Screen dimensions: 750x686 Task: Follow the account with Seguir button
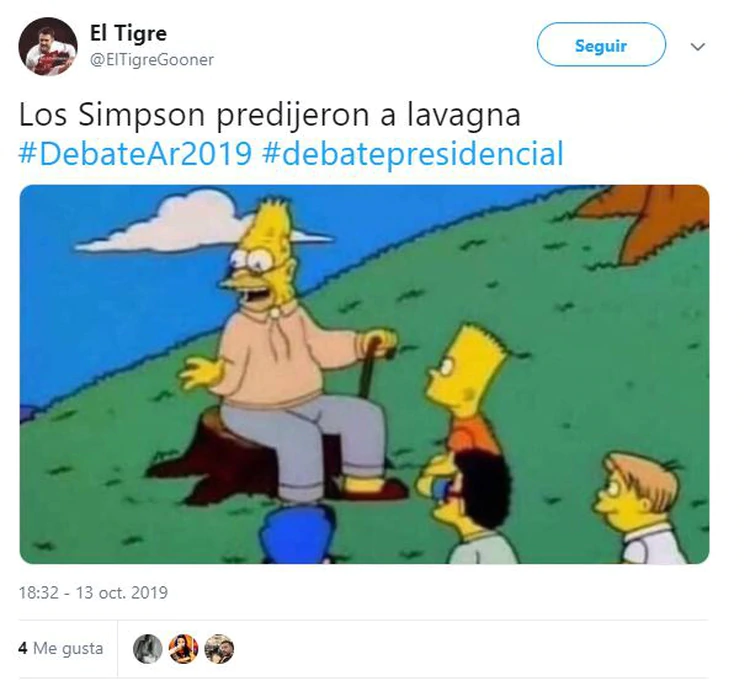tap(601, 44)
